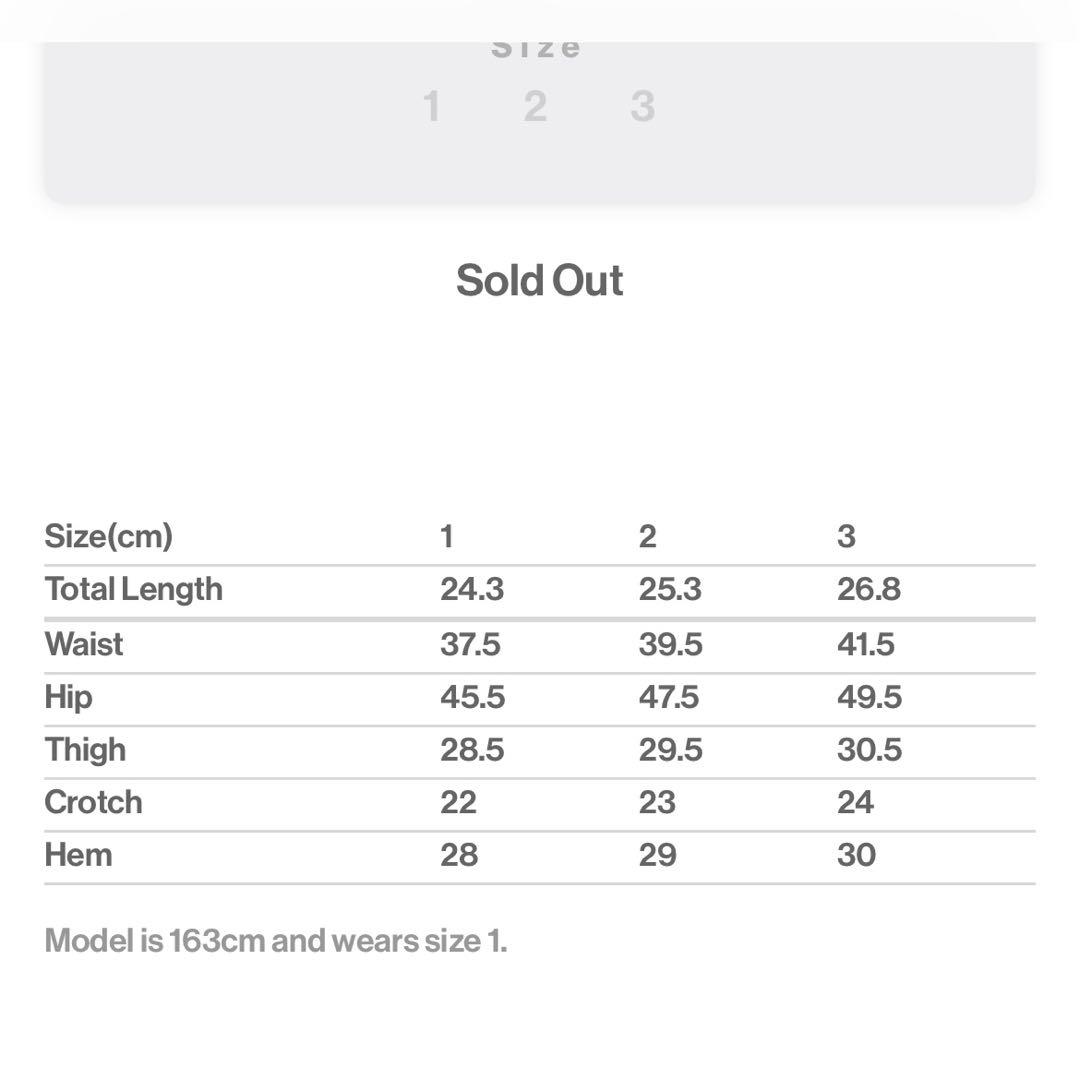Viewport: 1080px width, 1080px height.
Task: Click column header 2 in size chart
Action: (x=648, y=536)
